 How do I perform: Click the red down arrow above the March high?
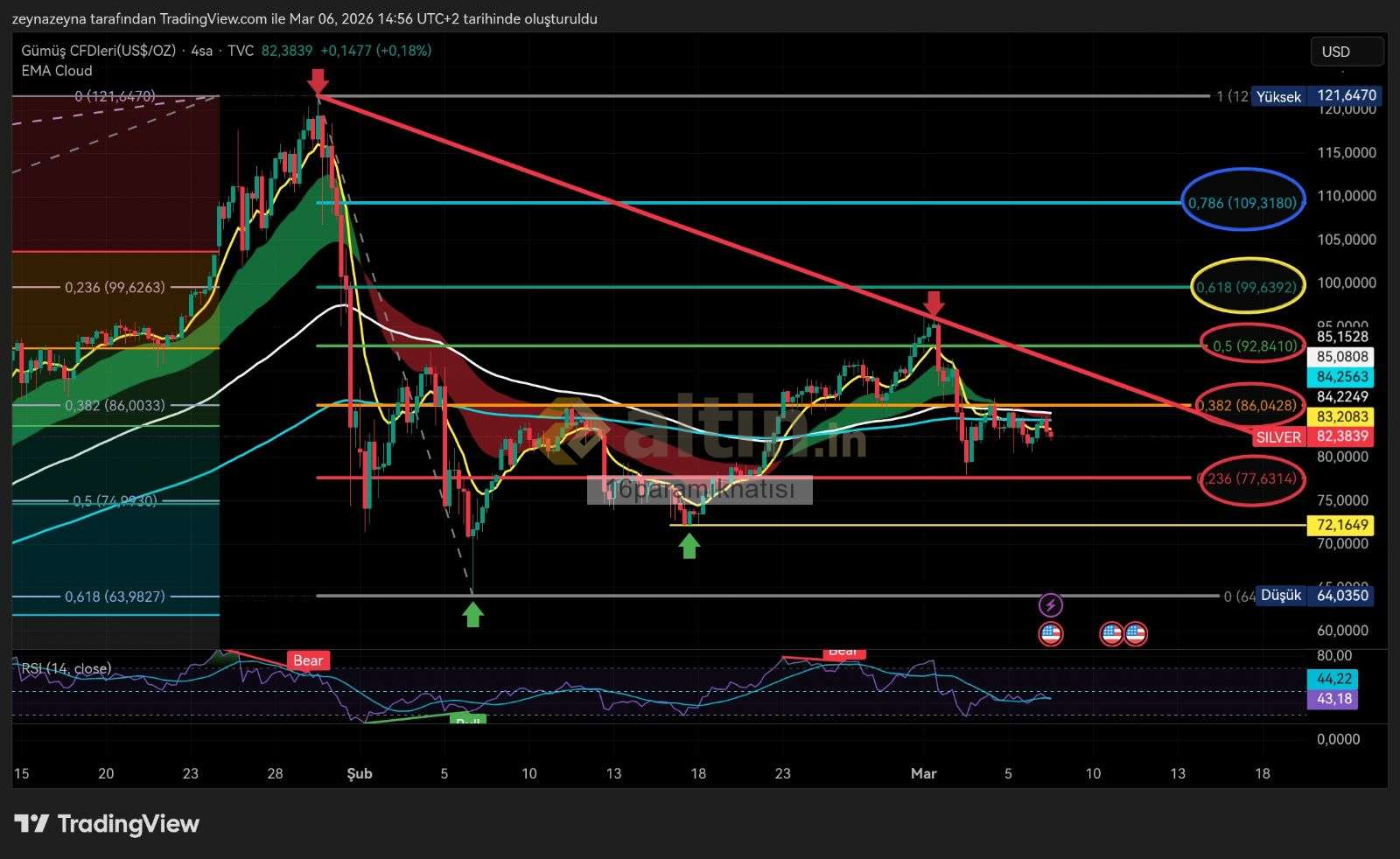pos(934,304)
